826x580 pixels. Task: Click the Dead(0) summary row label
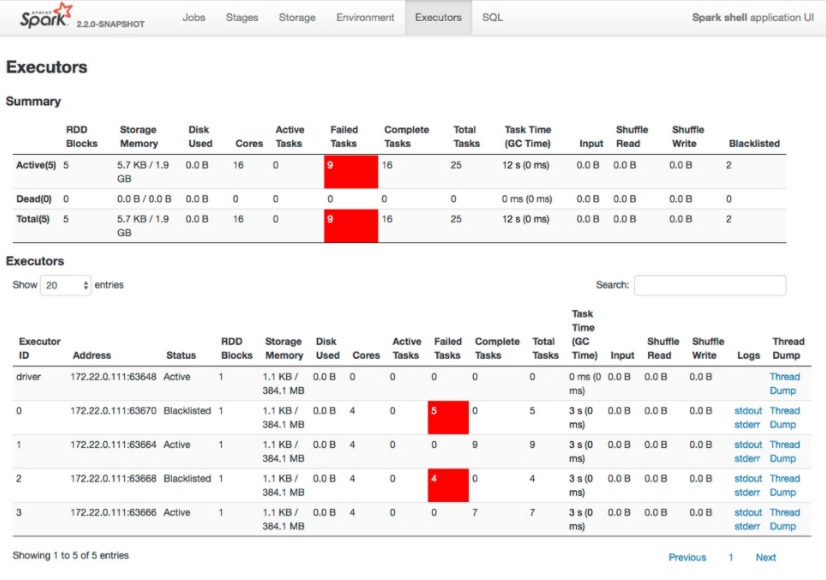(x=34, y=199)
